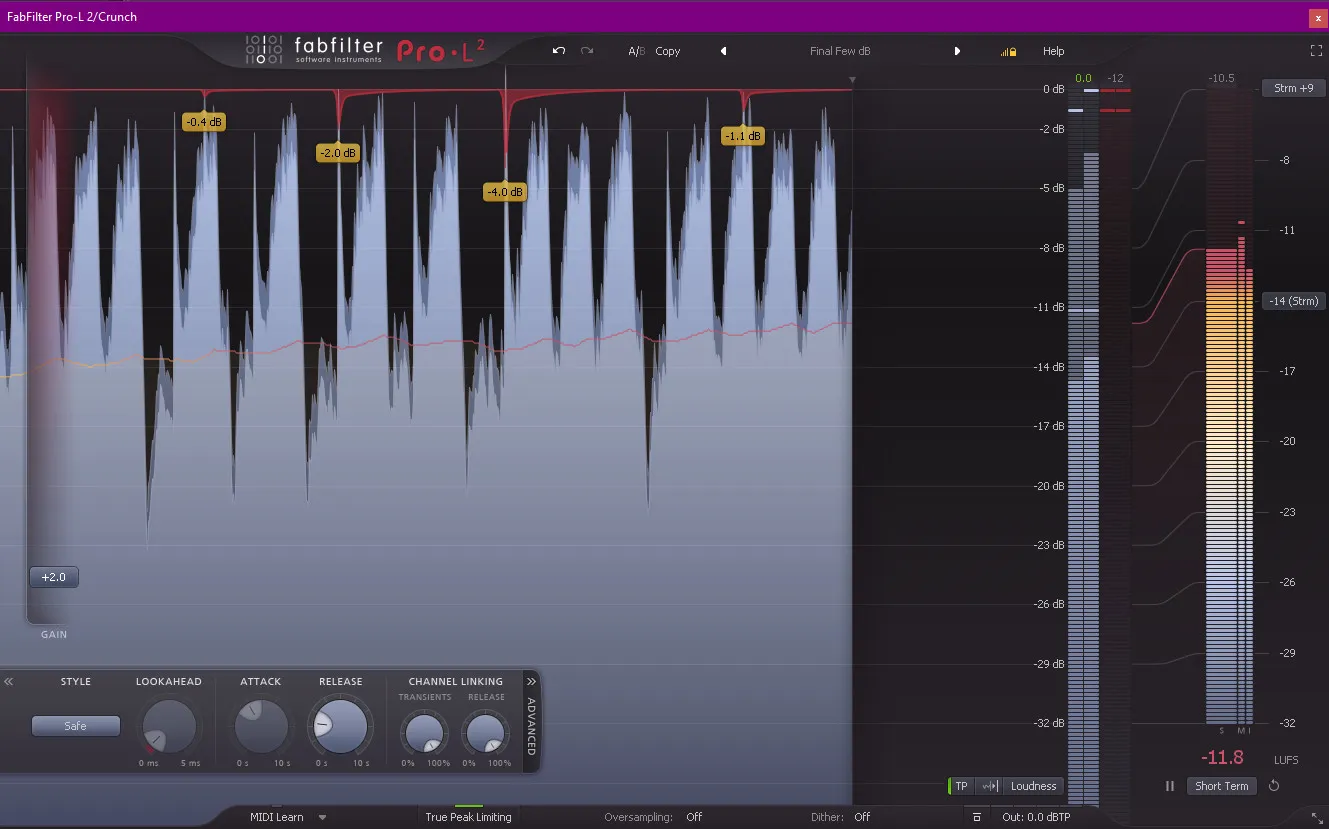Open the Help menu

tap(1053, 51)
